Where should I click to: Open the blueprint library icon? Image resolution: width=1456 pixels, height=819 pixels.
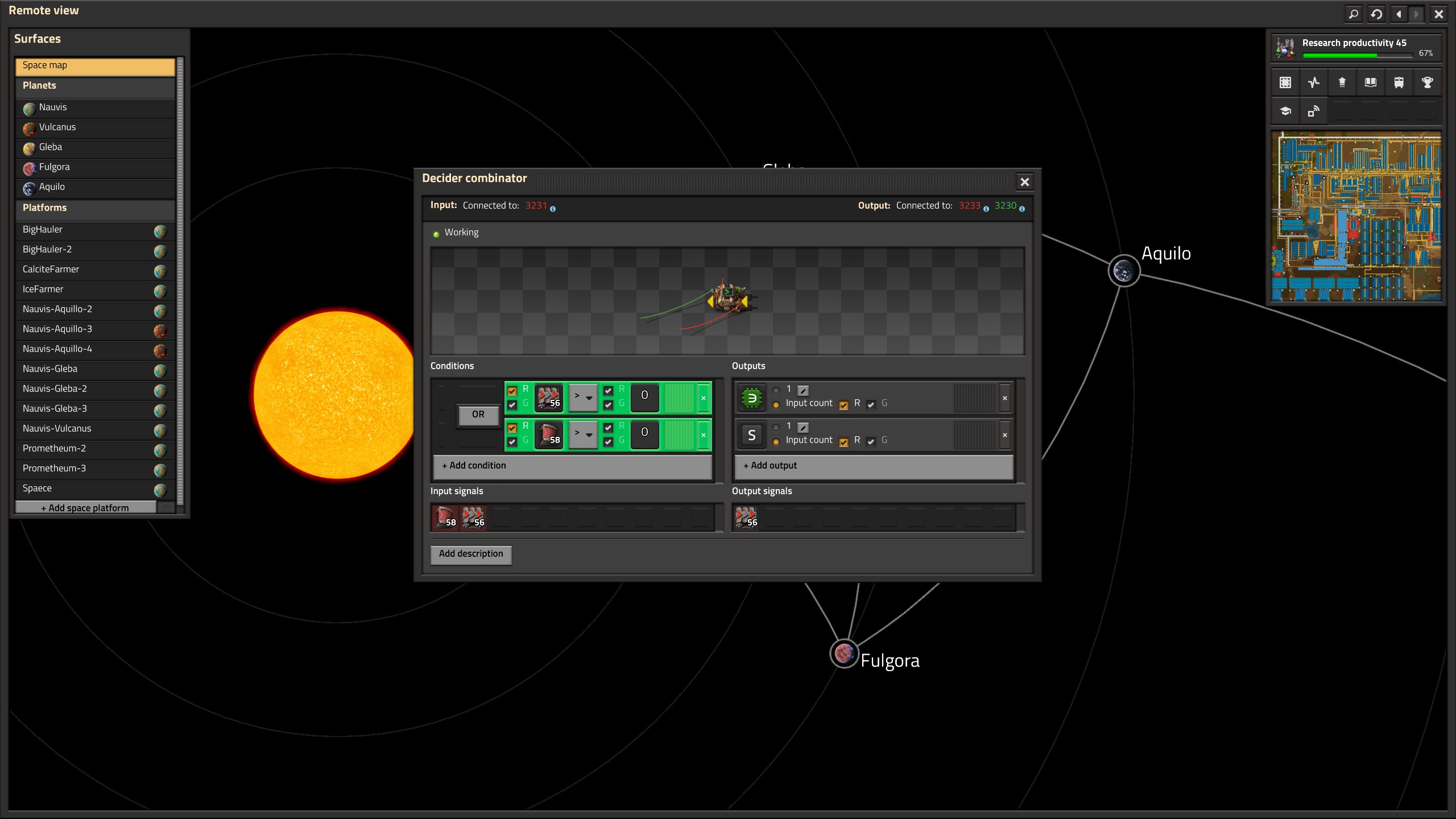coord(1285,82)
